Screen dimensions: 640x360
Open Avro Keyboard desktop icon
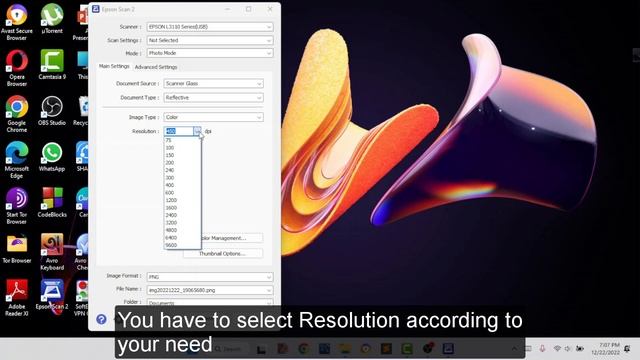point(52,252)
